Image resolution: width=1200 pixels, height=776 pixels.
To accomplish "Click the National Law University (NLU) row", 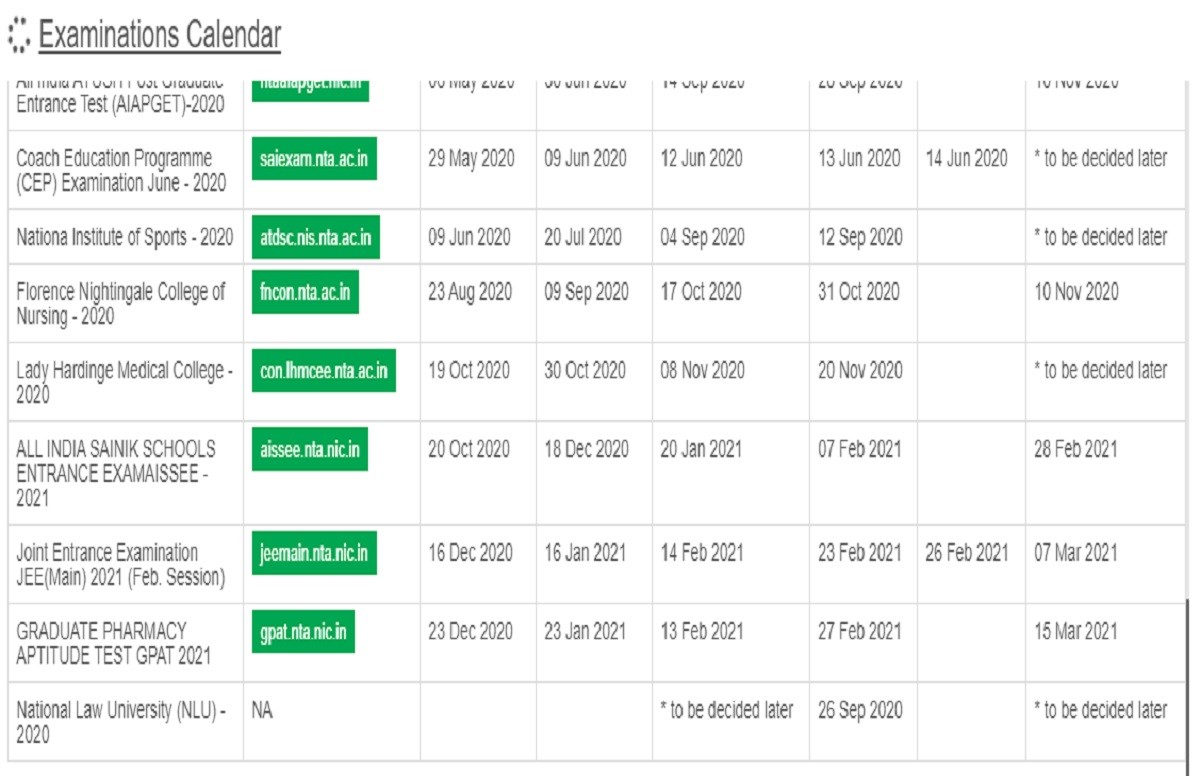I will tap(121, 722).
